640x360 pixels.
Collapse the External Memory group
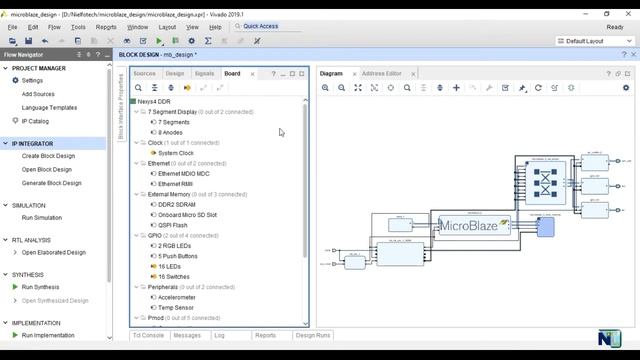pyautogui.click(x=137, y=194)
